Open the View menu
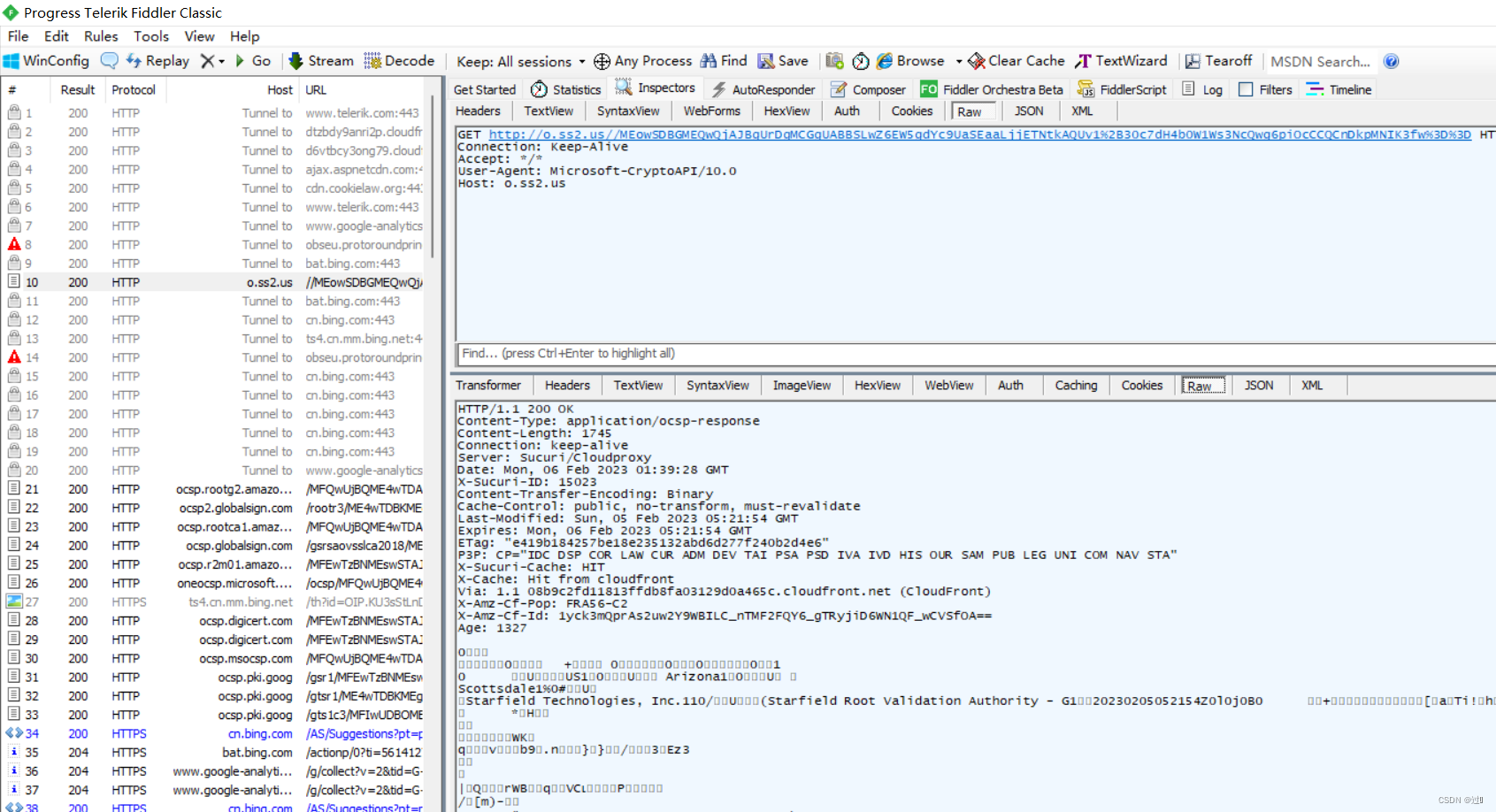 [199, 36]
